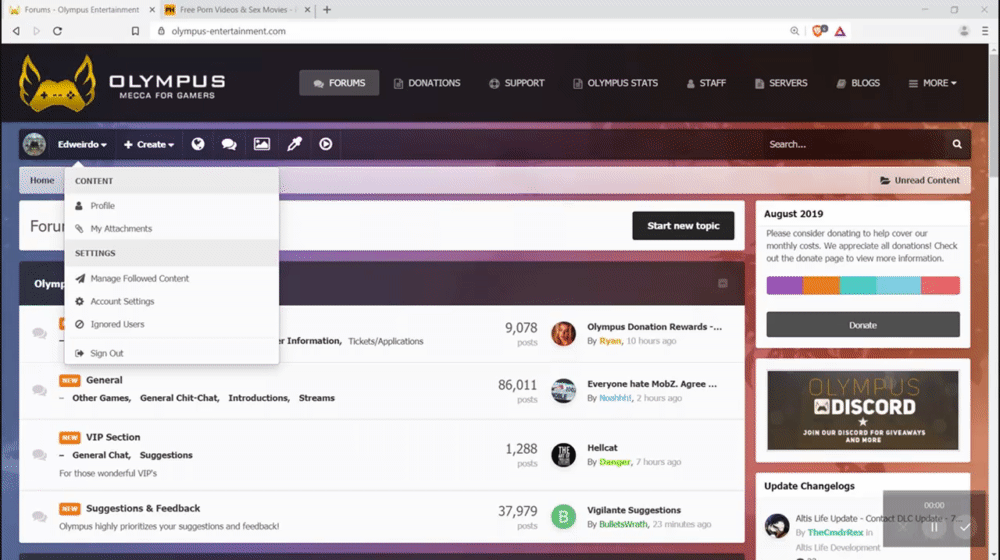Image resolution: width=1000 pixels, height=560 pixels.
Task: Click the Edweirdo user avatar
Action: 34,144
